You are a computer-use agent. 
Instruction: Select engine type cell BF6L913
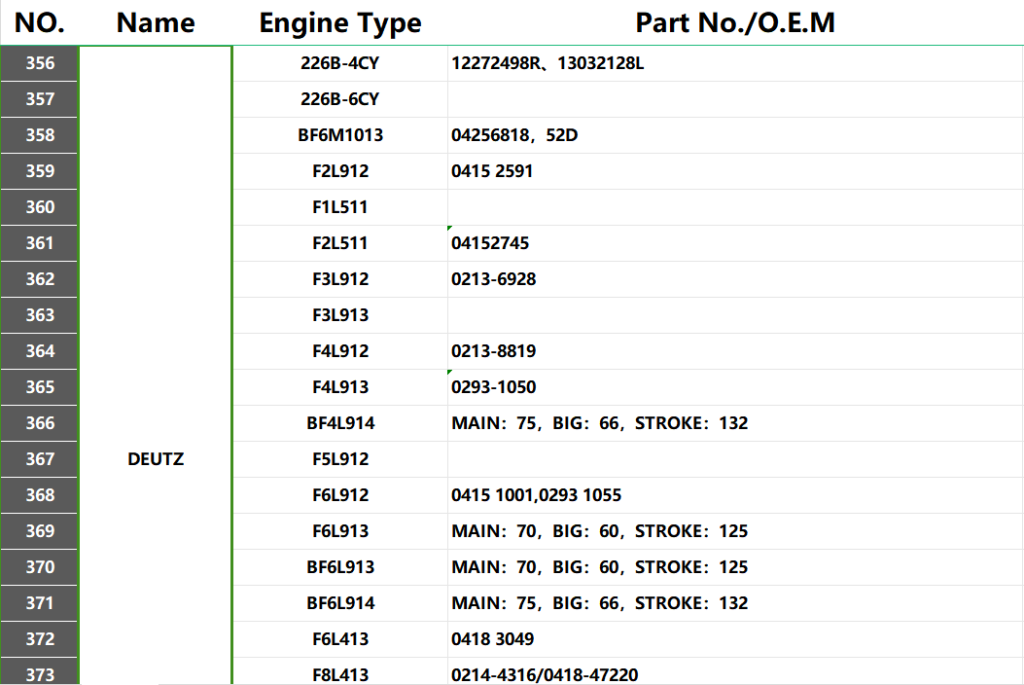(340, 567)
